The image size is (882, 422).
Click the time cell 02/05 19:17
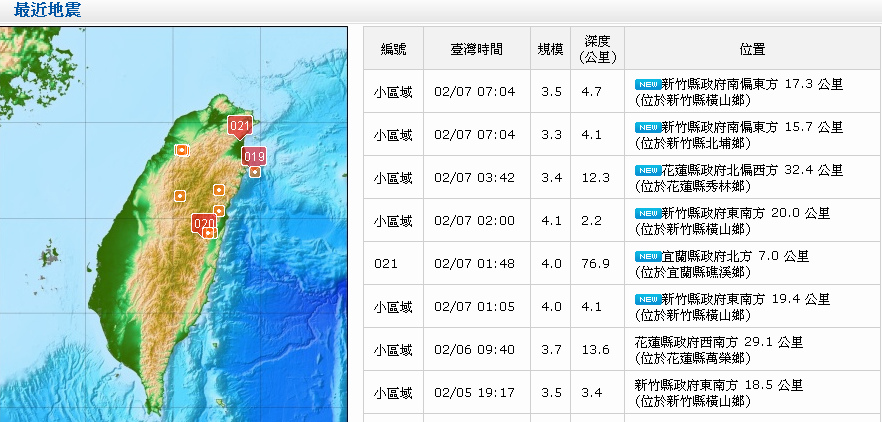click(x=474, y=393)
